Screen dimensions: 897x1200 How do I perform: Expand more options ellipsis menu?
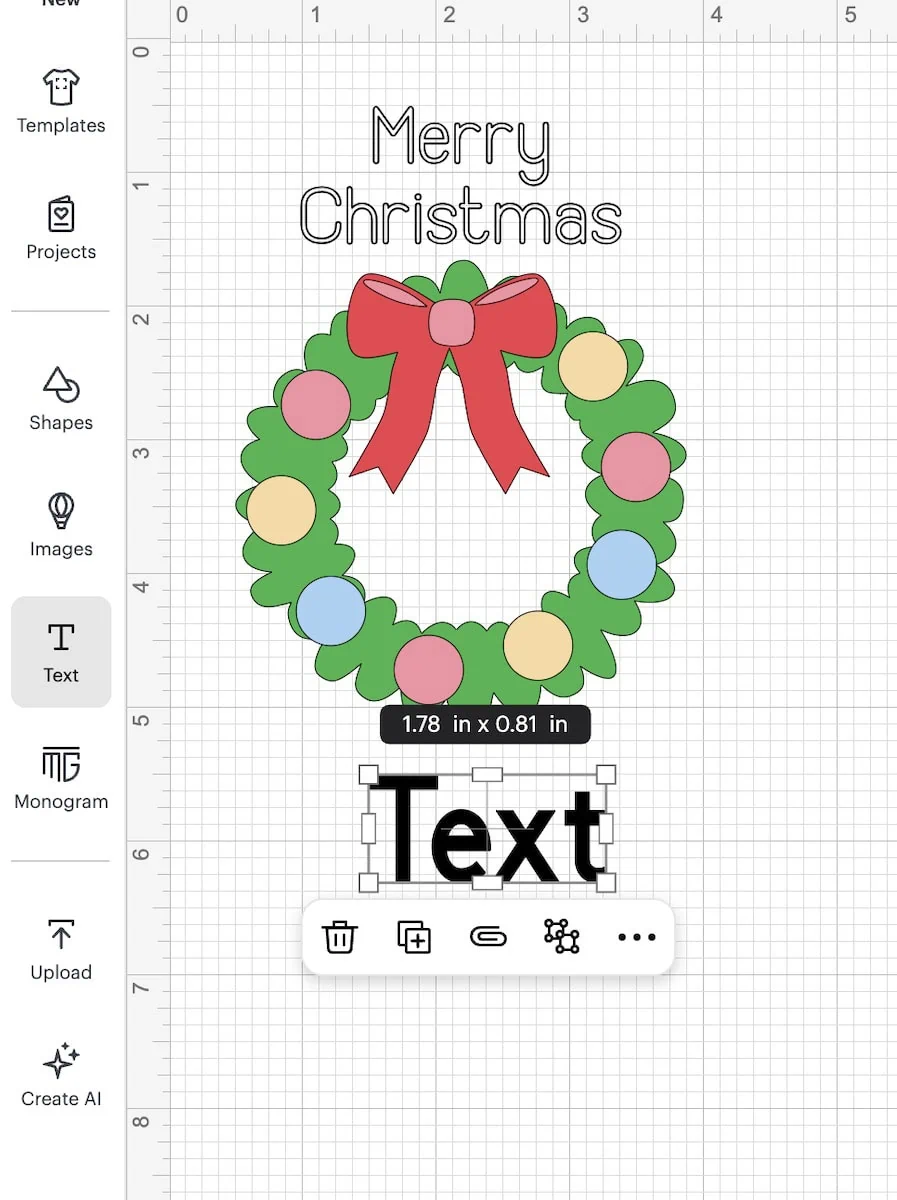click(x=636, y=937)
